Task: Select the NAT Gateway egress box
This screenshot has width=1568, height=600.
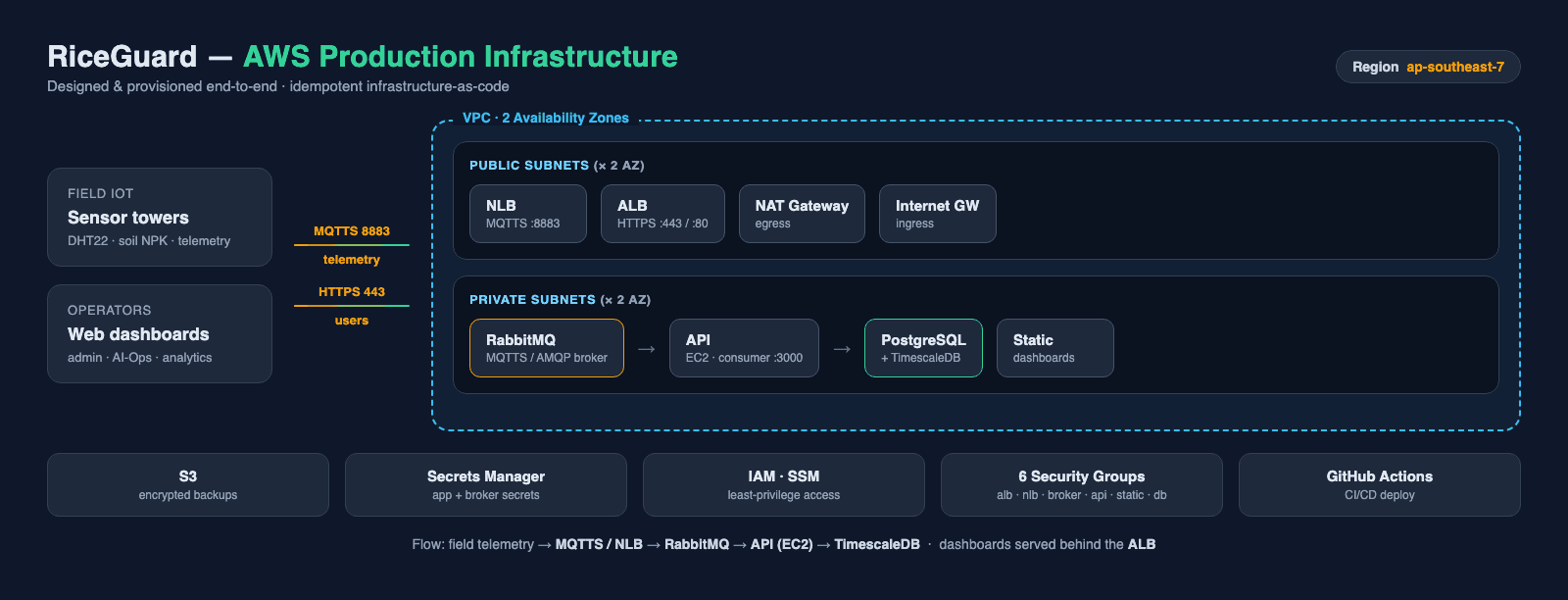Action: click(802, 214)
